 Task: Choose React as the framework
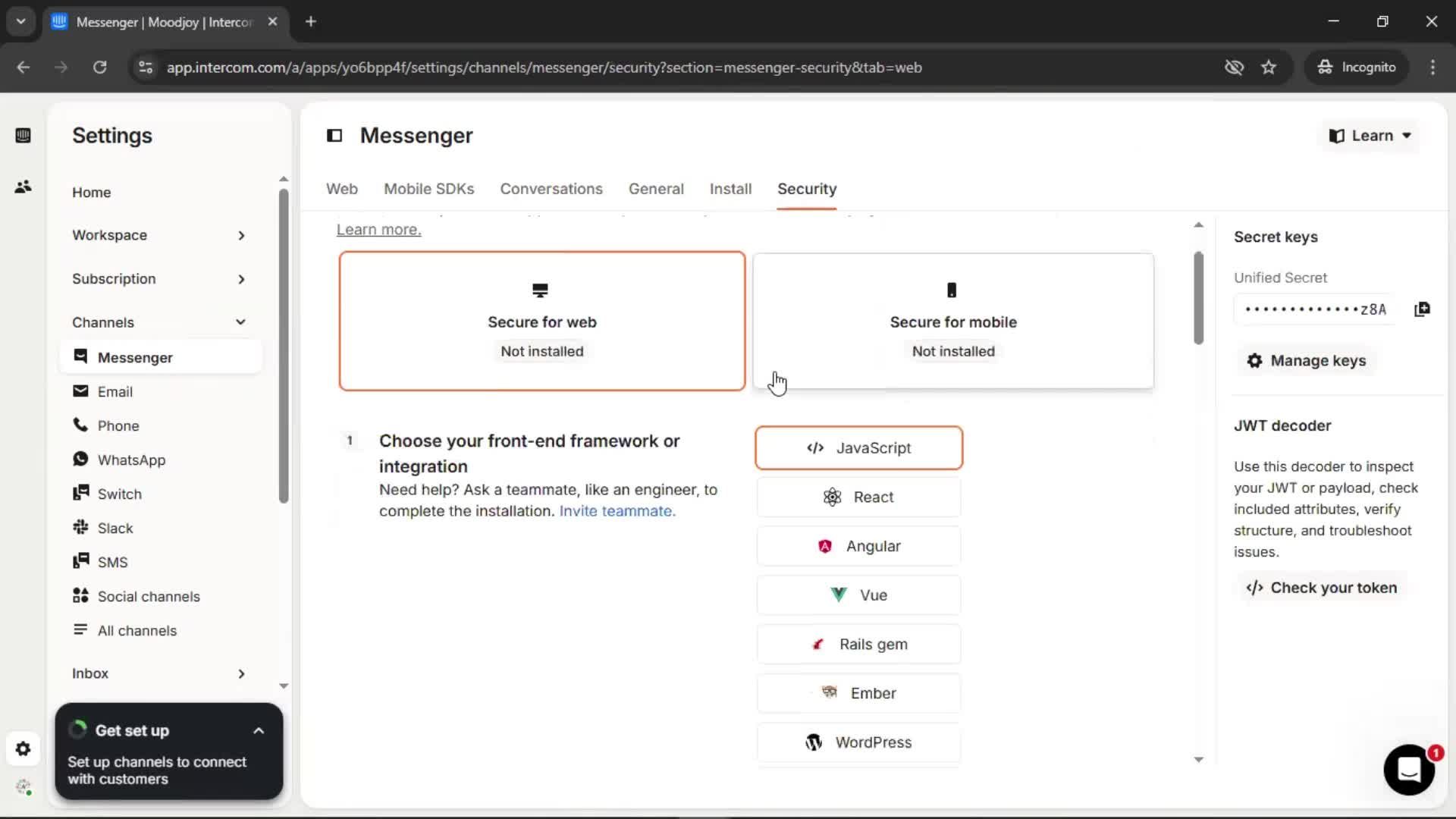(x=859, y=497)
